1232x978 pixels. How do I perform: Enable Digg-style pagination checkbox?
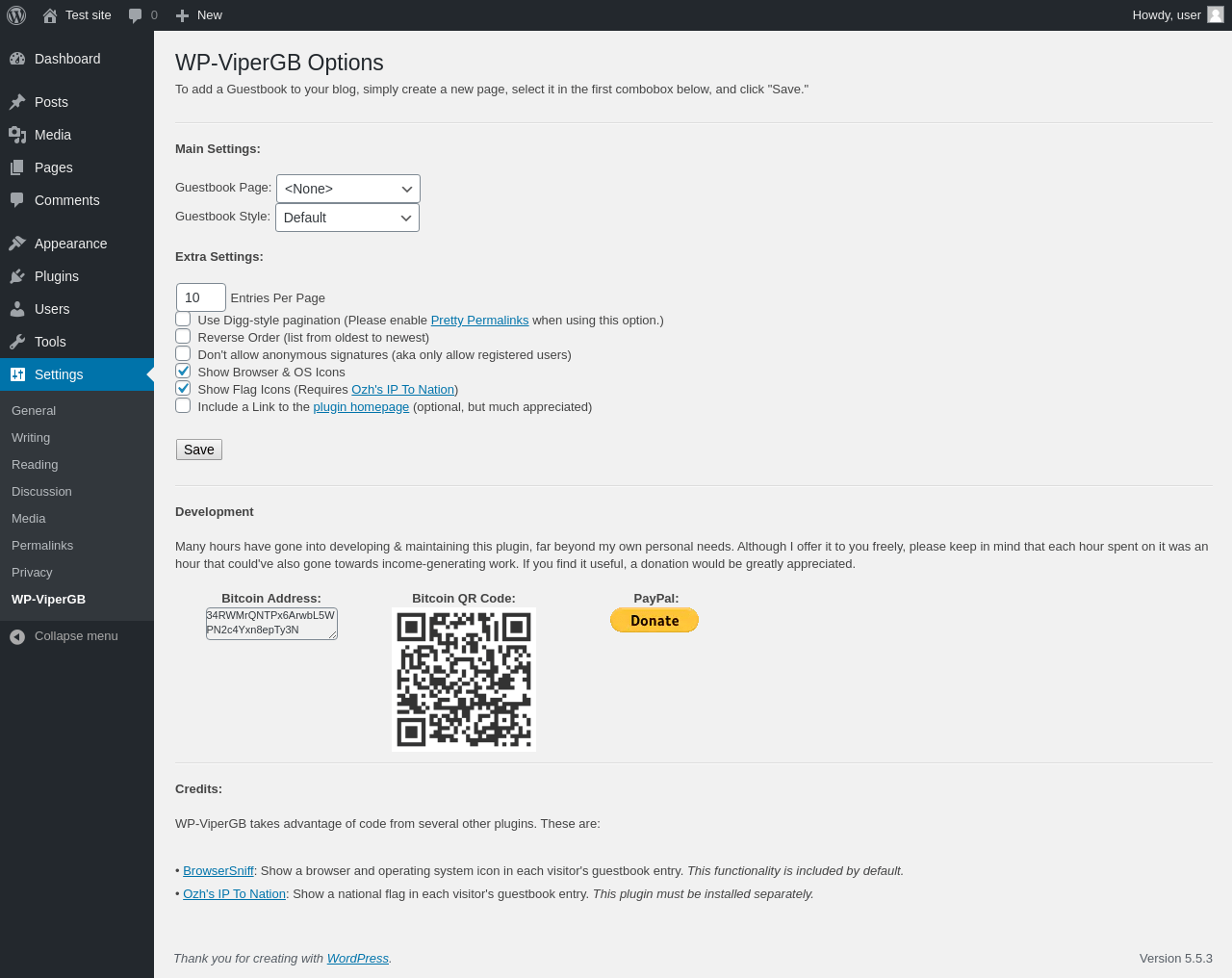(x=183, y=319)
